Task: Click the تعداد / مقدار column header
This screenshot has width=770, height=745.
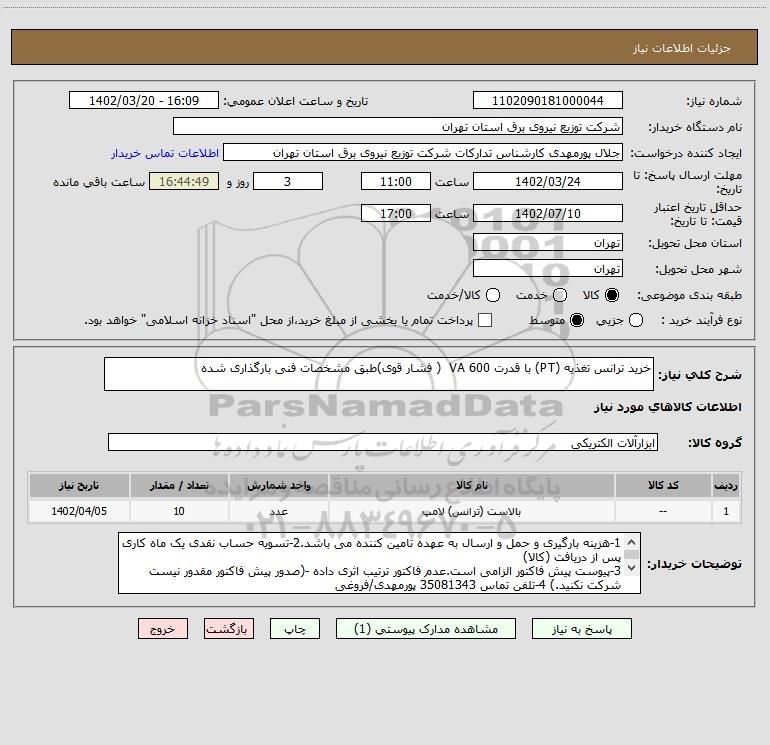Action: tap(179, 485)
